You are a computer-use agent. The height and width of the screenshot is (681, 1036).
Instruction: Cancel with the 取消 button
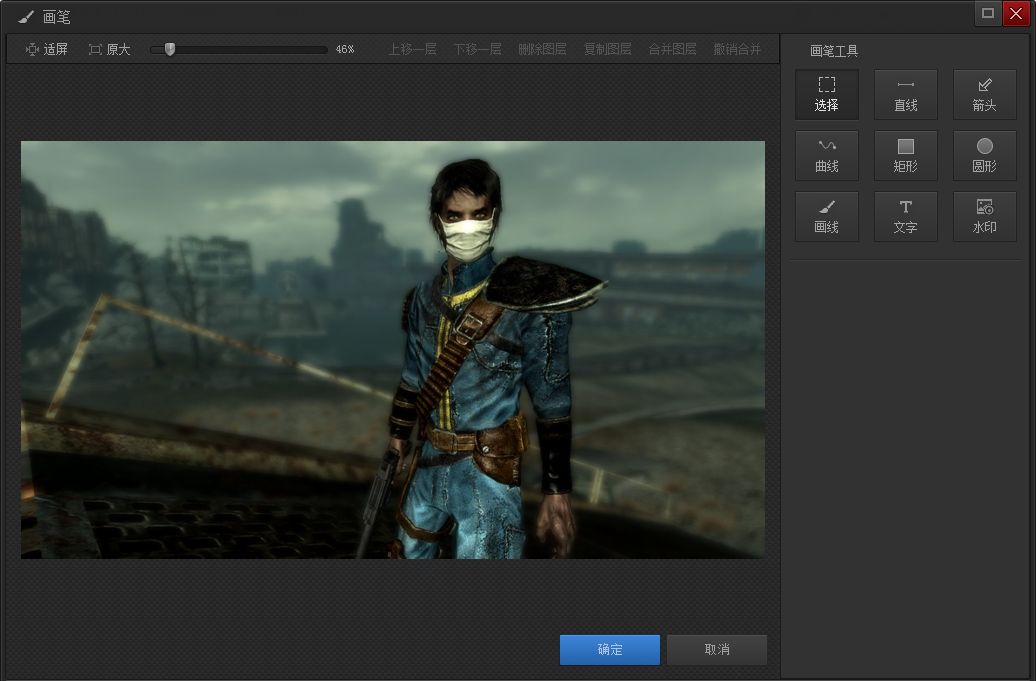pyautogui.click(x=717, y=650)
